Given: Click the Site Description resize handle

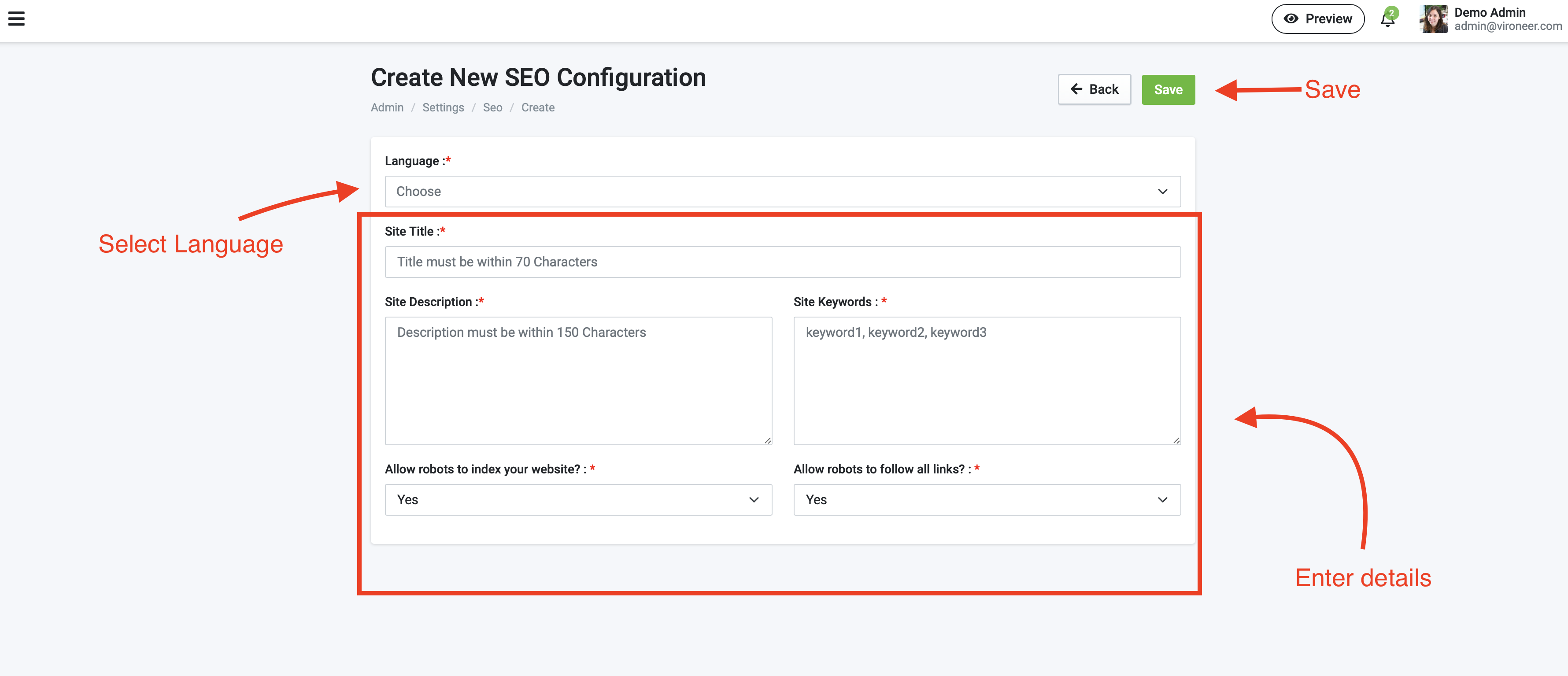Looking at the screenshot, I should pos(768,440).
